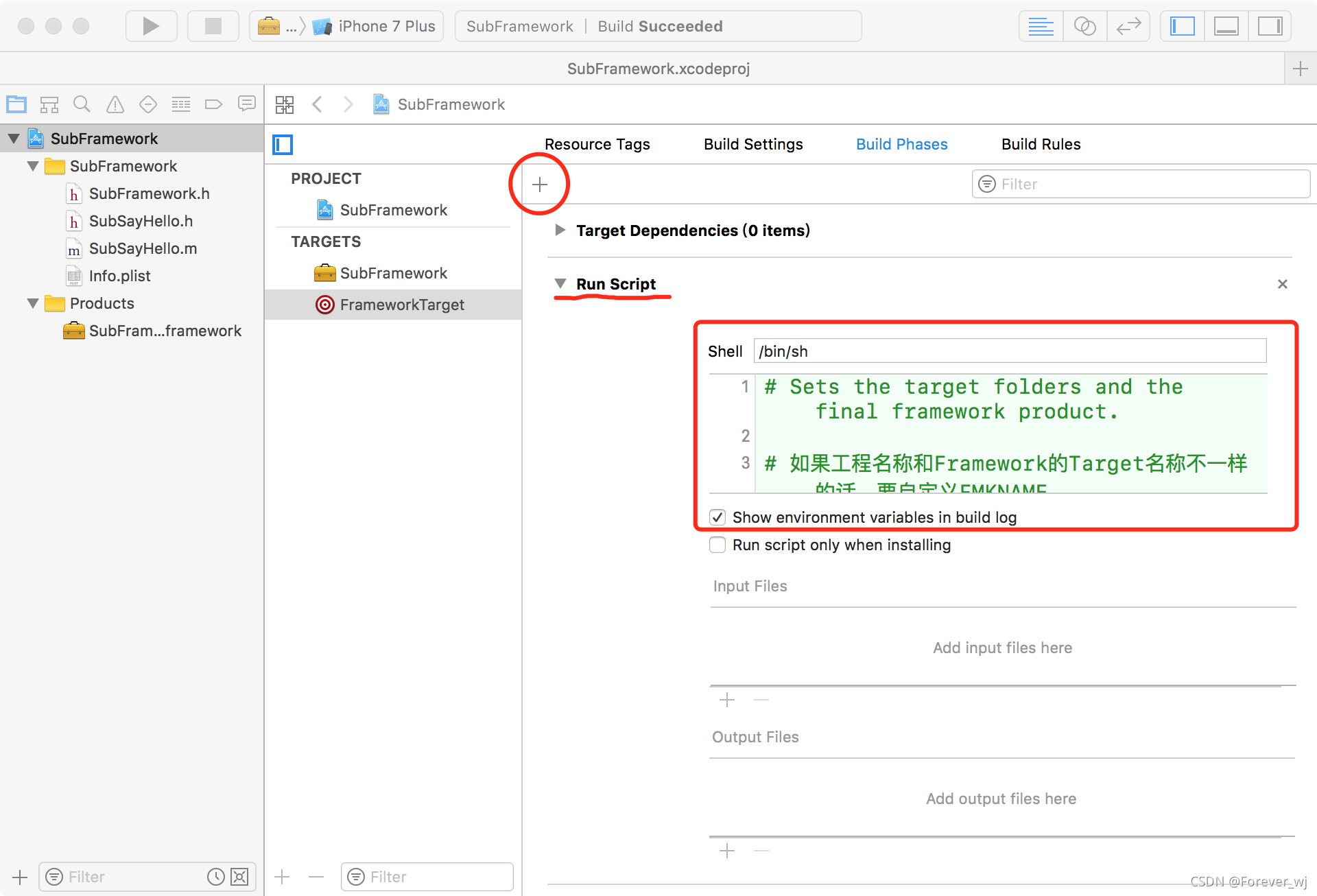Uncheck Show environment variables in build log

pyautogui.click(x=717, y=517)
